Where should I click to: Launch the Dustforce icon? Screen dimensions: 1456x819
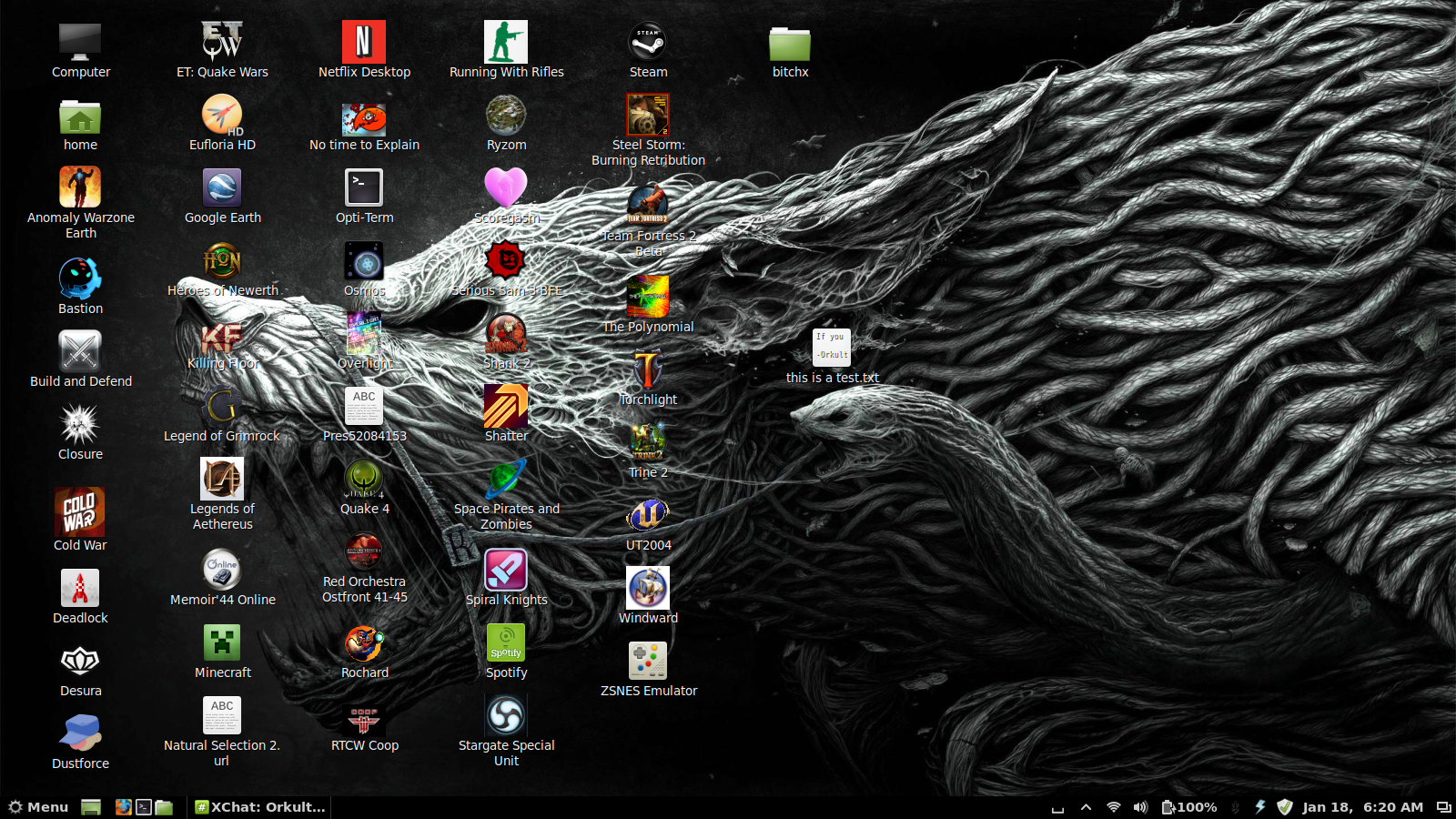(x=80, y=733)
